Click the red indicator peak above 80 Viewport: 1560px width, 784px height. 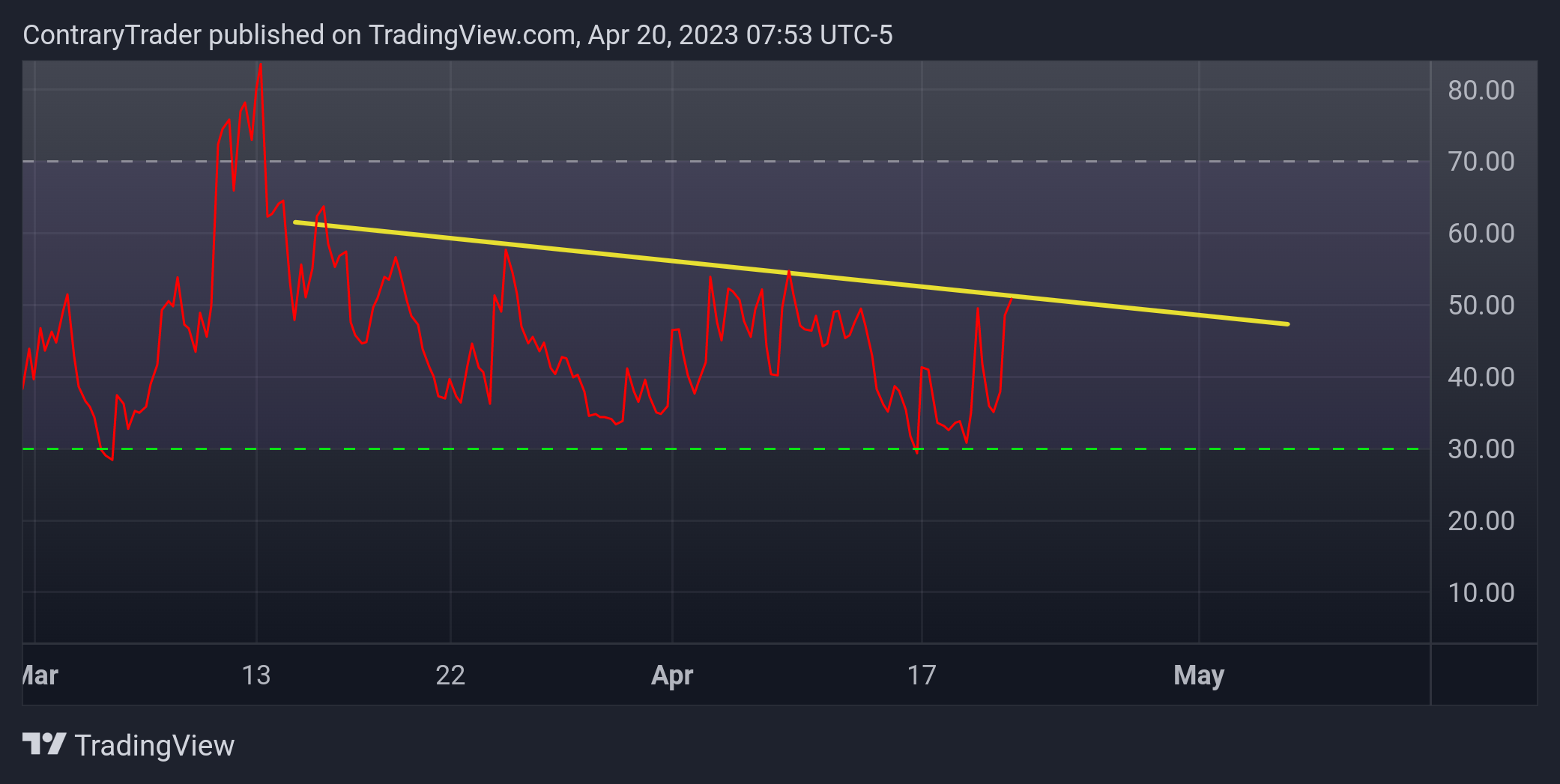coord(260,66)
